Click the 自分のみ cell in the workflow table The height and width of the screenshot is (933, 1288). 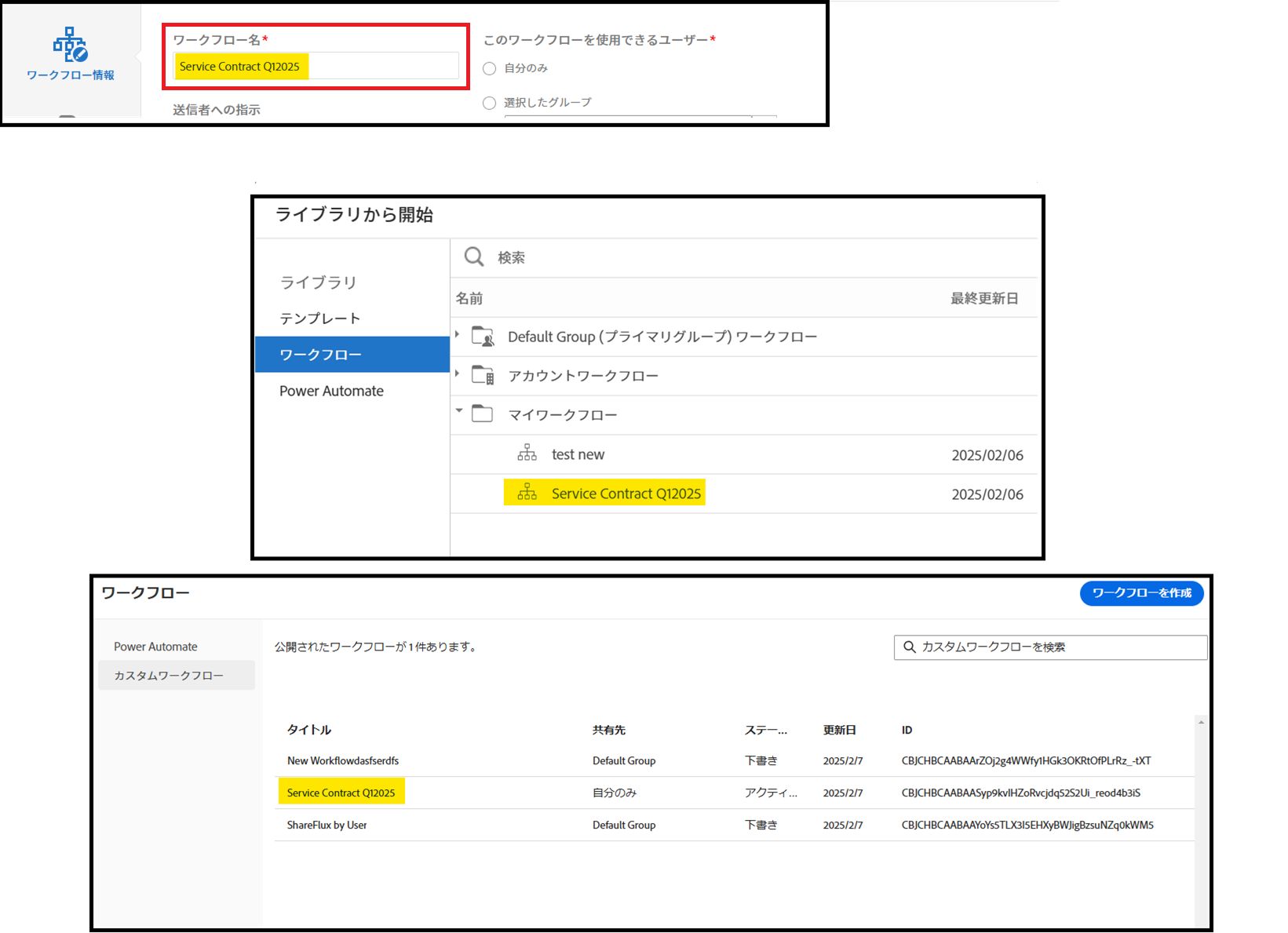615,793
